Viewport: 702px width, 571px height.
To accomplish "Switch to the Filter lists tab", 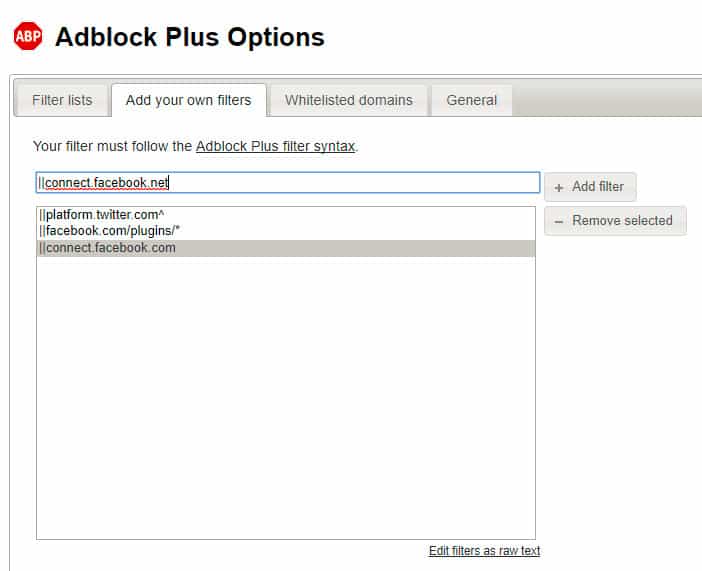I will (62, 100).
